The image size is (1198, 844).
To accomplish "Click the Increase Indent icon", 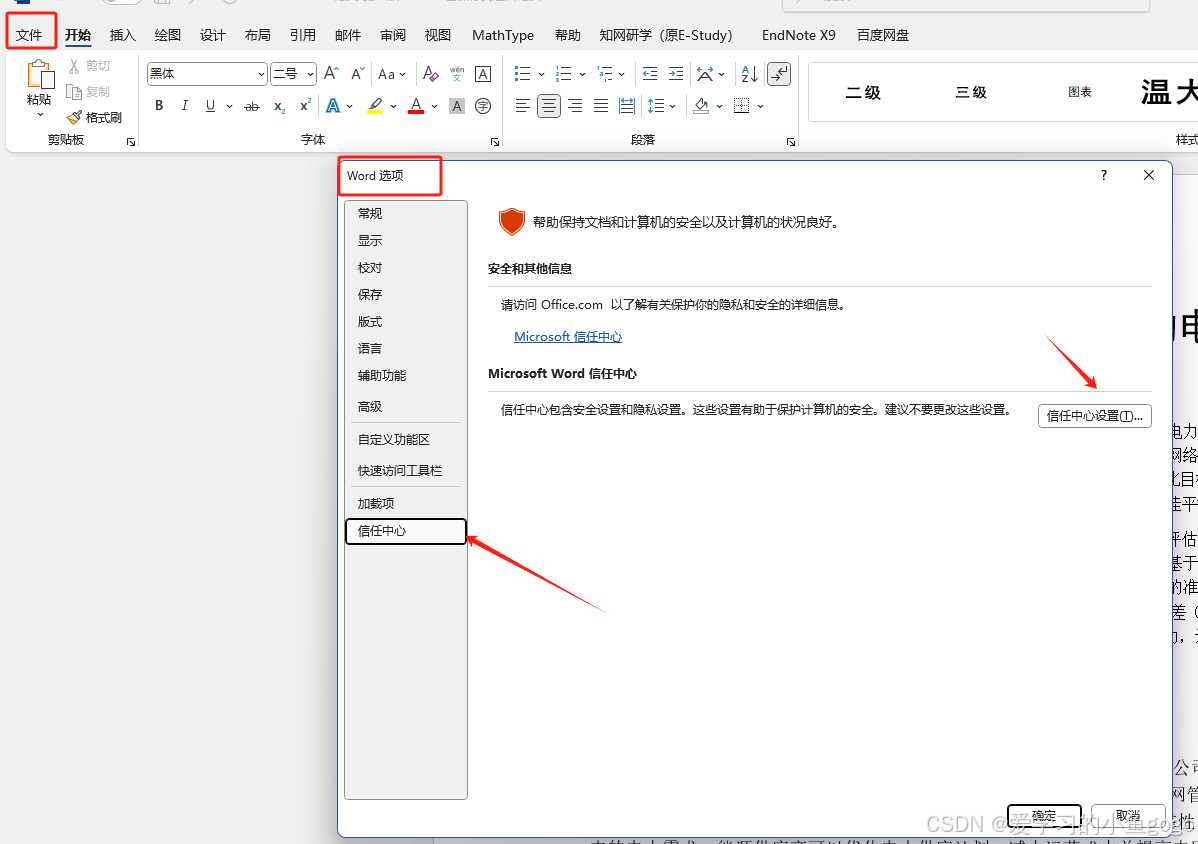I will pos(676,73).
